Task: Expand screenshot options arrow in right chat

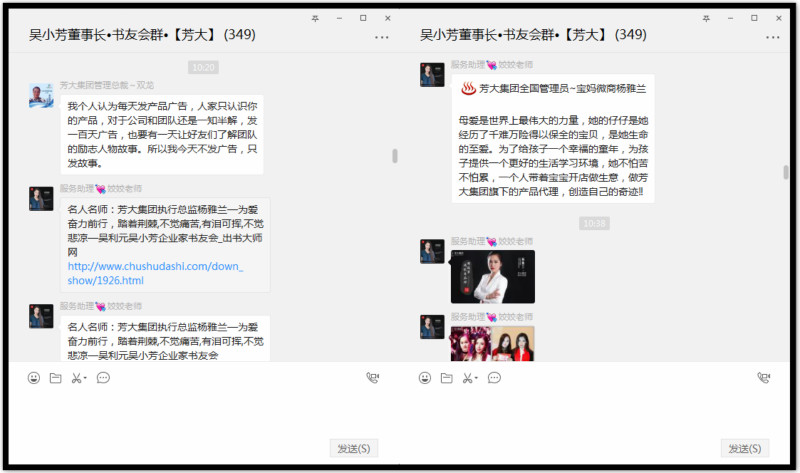Action: 477,379
